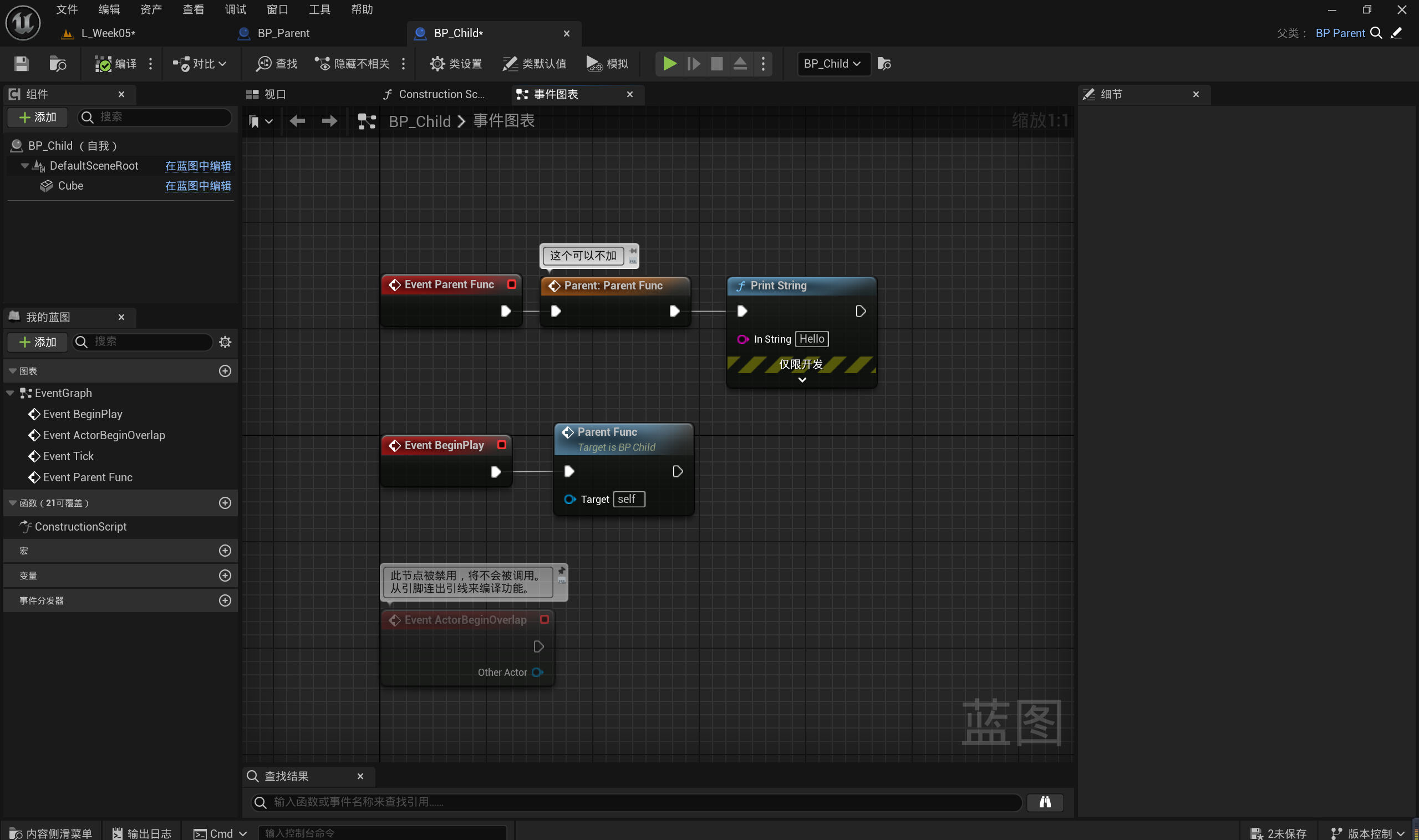Screen dimensions: 1419x840
Task: Click the navigate back arrow in the graph
Action: (x=297, y=120)
